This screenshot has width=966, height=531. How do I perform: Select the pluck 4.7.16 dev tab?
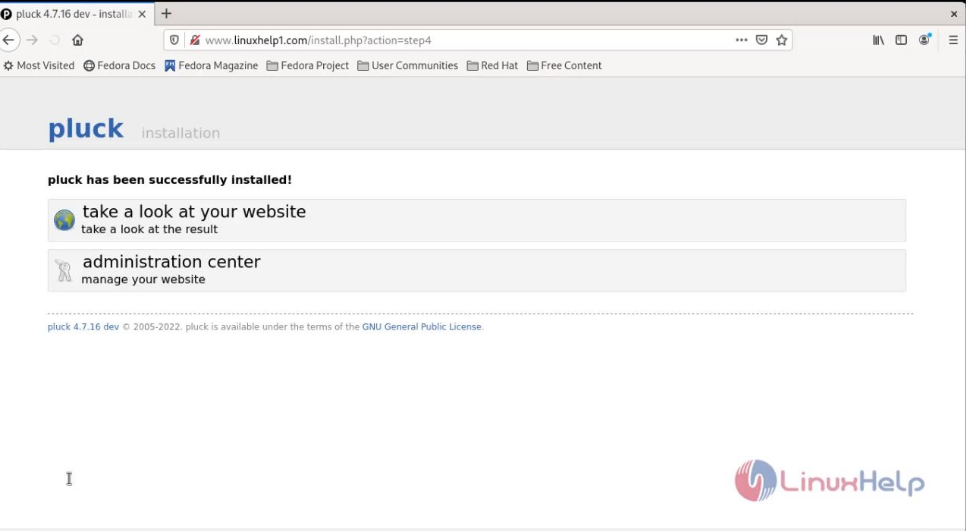pos(74,14)
